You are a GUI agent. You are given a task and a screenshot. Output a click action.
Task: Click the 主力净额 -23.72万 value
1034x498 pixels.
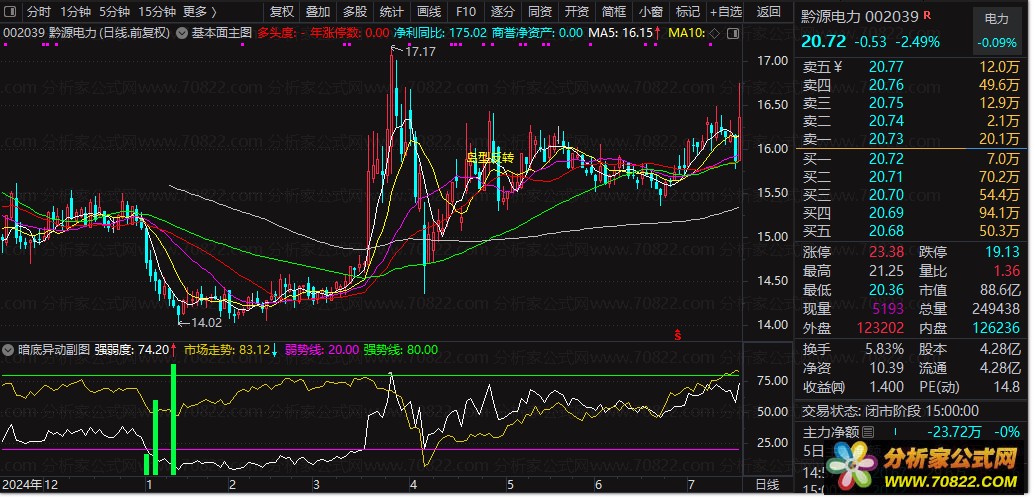tap(955, 433)
